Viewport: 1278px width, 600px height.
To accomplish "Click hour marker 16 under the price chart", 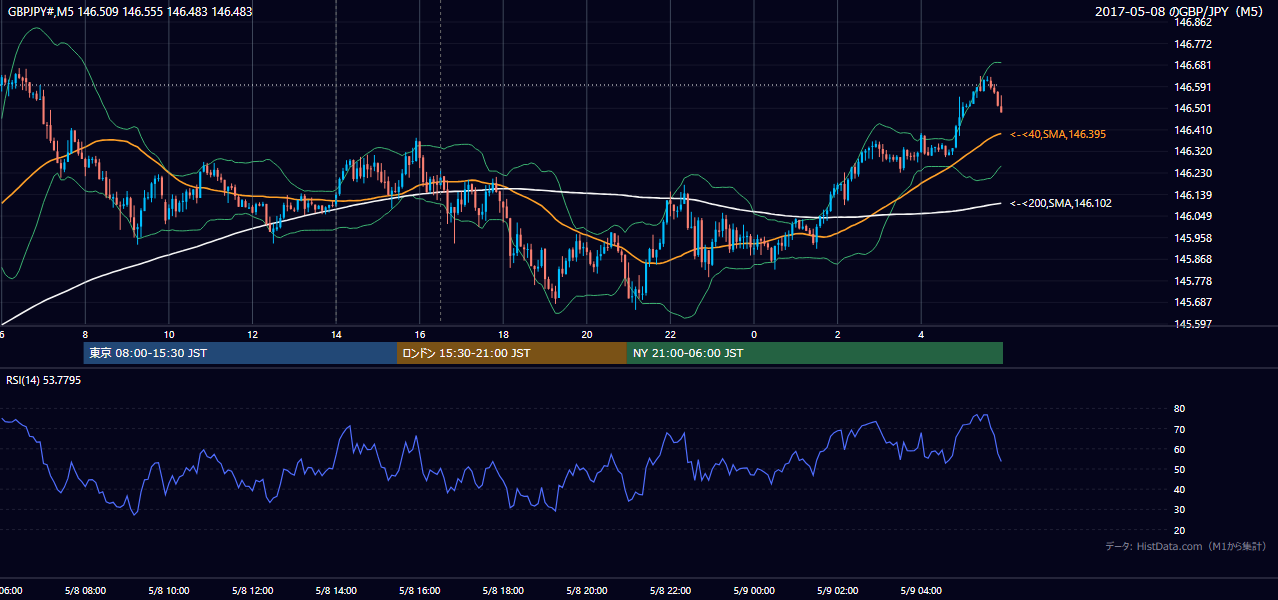I will pos(420,334).
